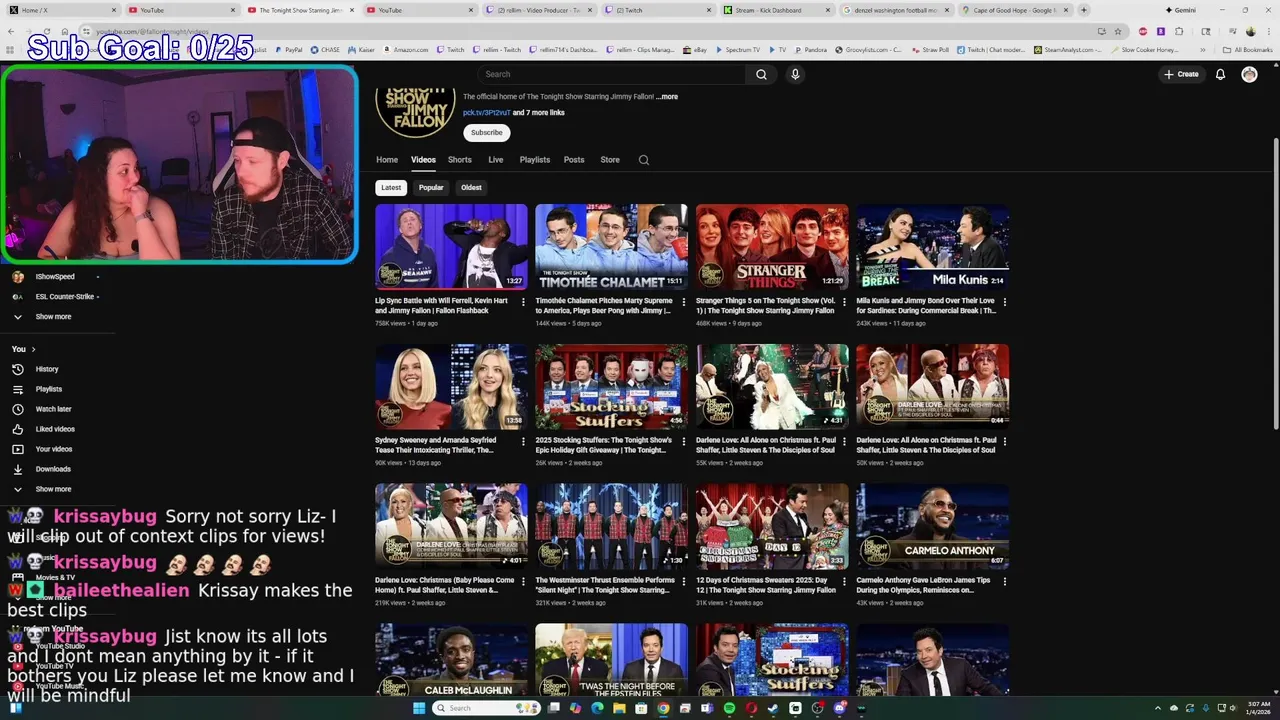Switch to the Shorts tab
The height and width of the screenshot is (720, 1280).
pos(460,160)
